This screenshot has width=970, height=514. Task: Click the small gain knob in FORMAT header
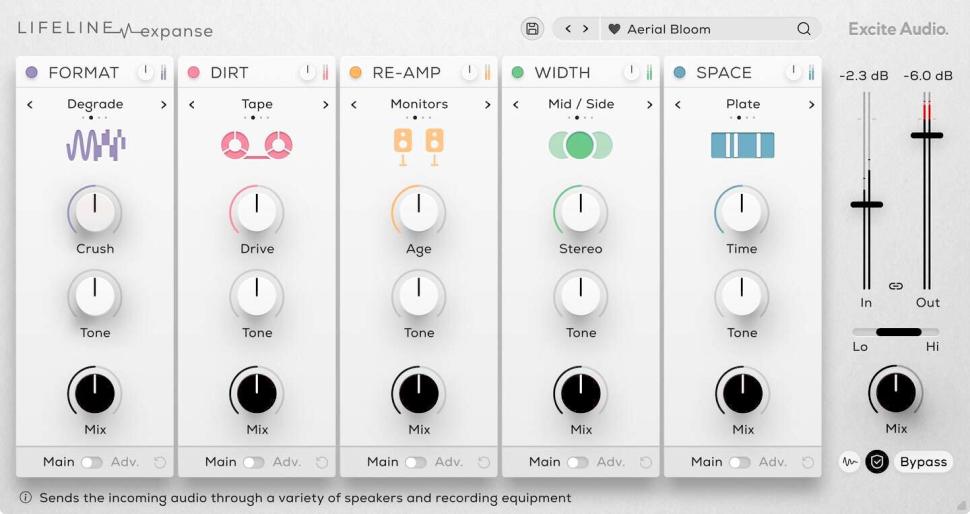click(x=145, y=72)
